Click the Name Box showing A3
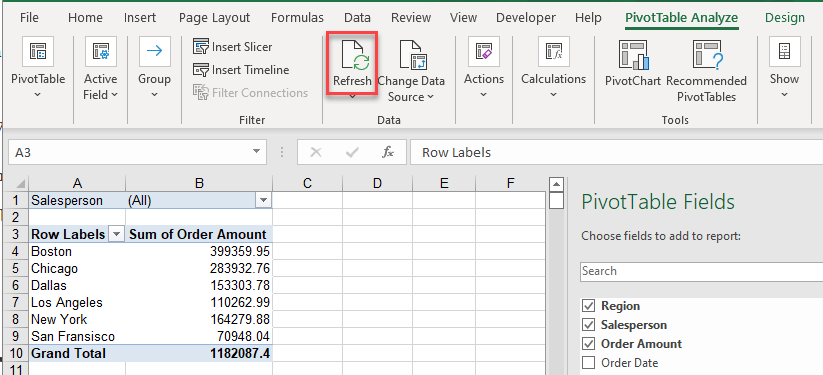The height and width of the screenshot is (375, 823). (x=129, y=153)
